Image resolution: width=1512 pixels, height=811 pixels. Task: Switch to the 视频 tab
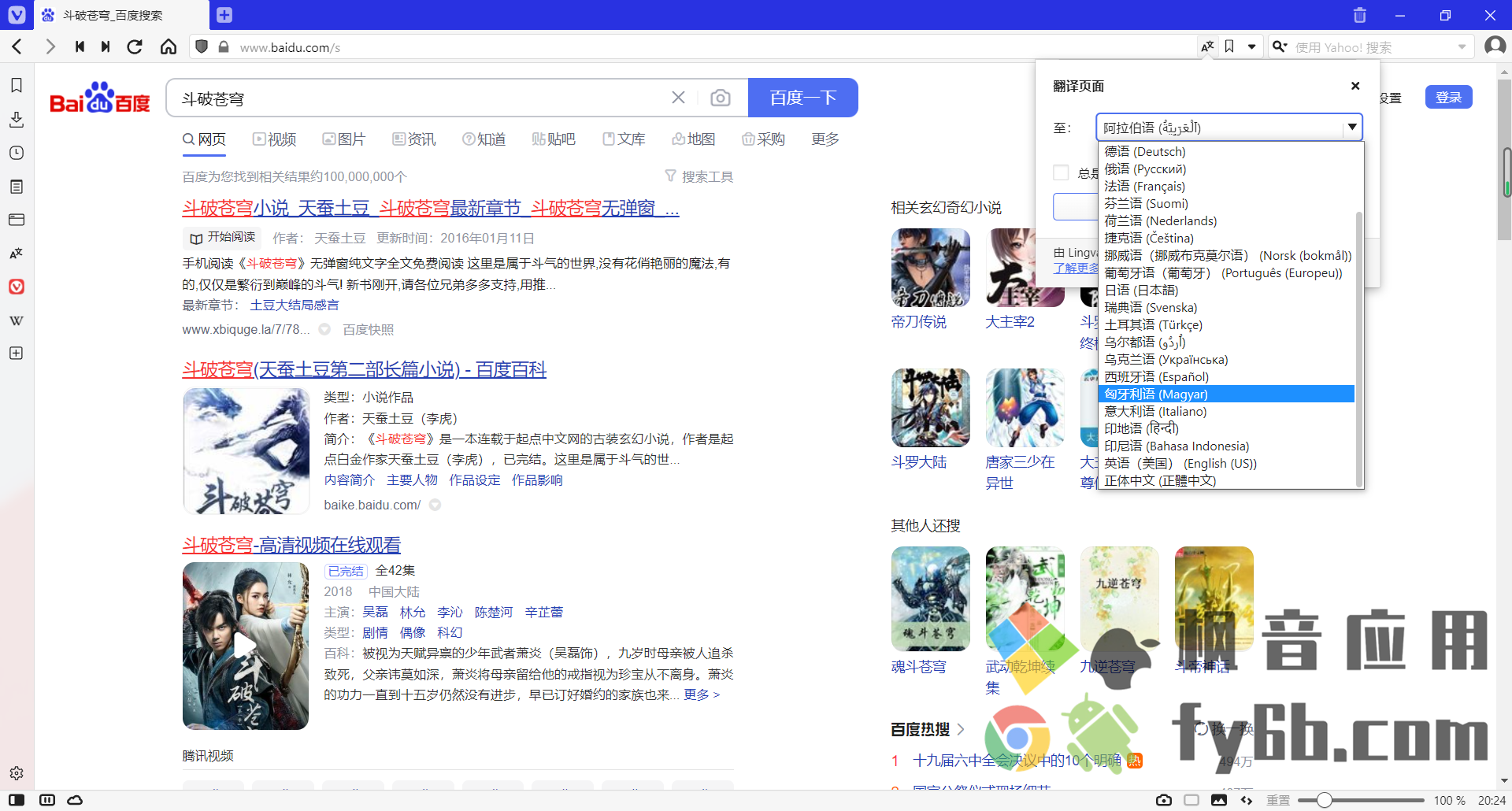[274, 139]
